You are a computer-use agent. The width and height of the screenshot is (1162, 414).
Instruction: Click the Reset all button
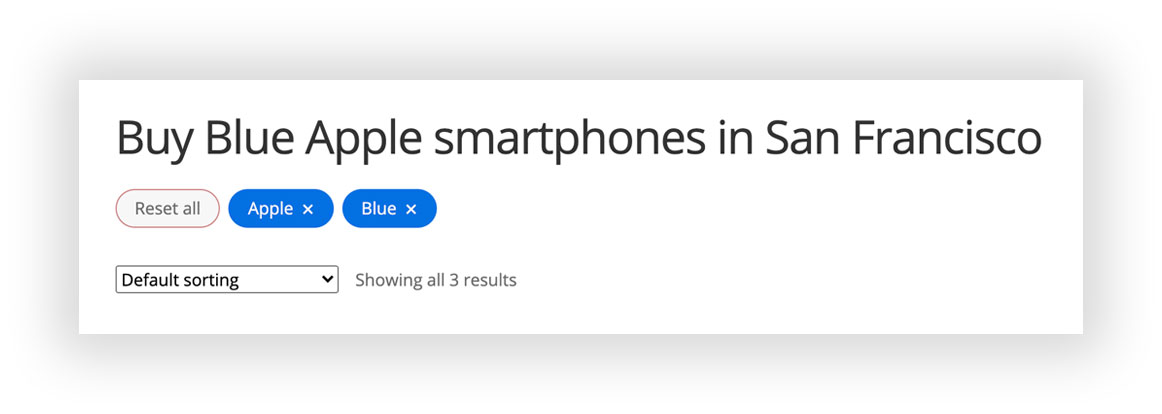point(167,209)
